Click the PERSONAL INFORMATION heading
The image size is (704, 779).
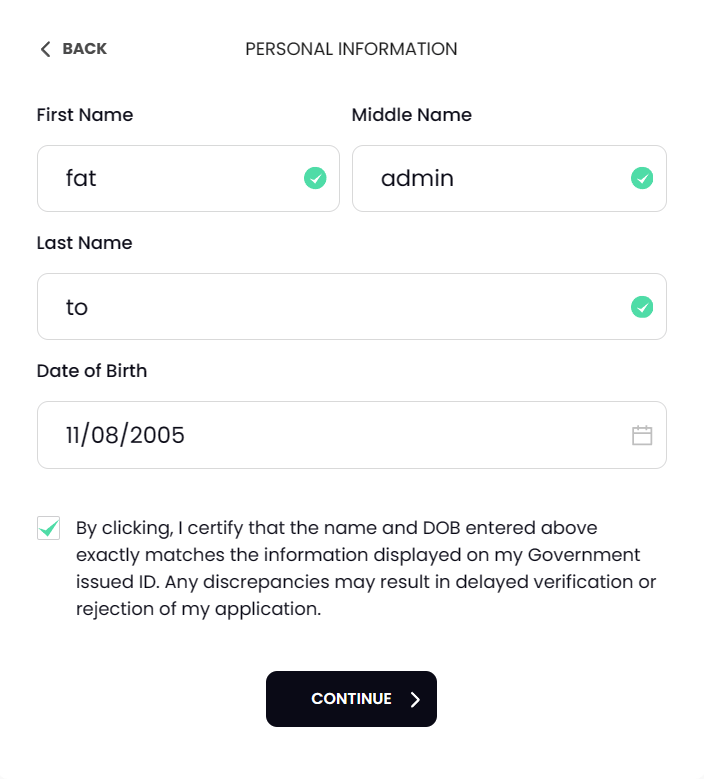[x=351, y=49]
